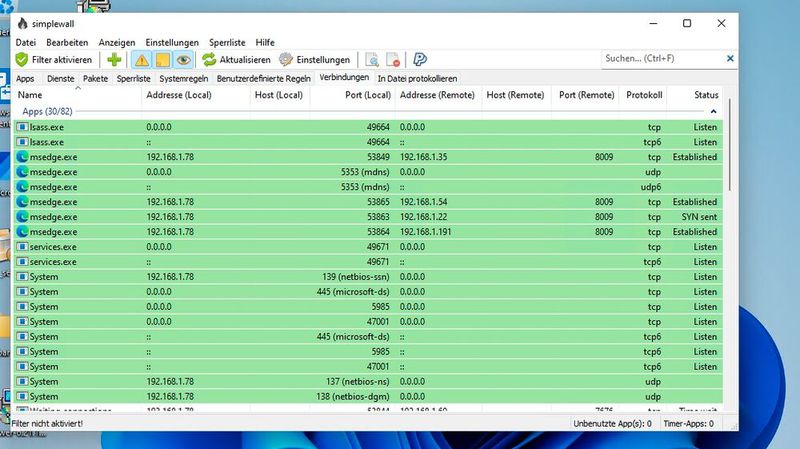800x449 pixels.
Task: Switch to the Benutzerdefinierte Regeln tab
Action: click(x=263, y=79)
